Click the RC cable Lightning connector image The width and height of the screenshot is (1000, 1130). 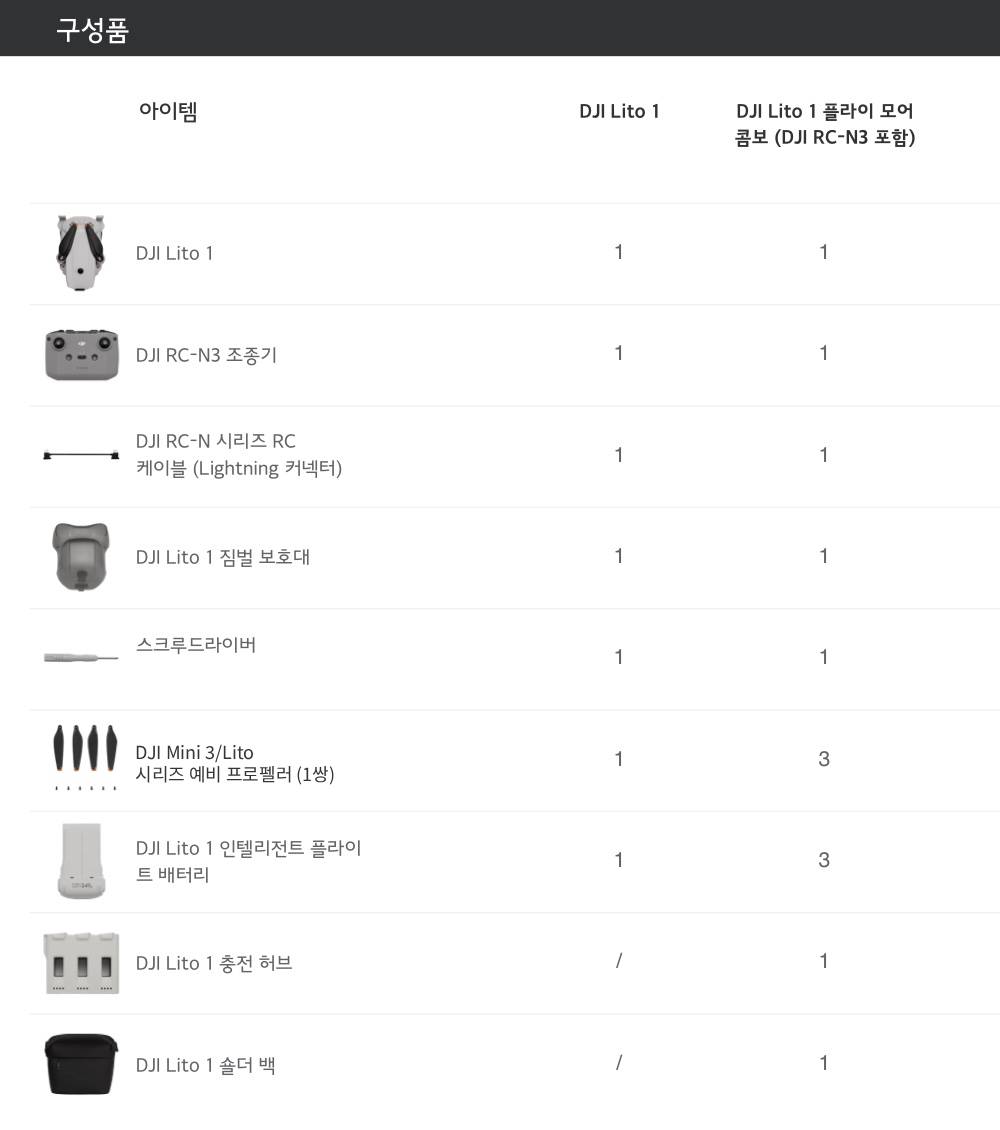pos(81,456)
